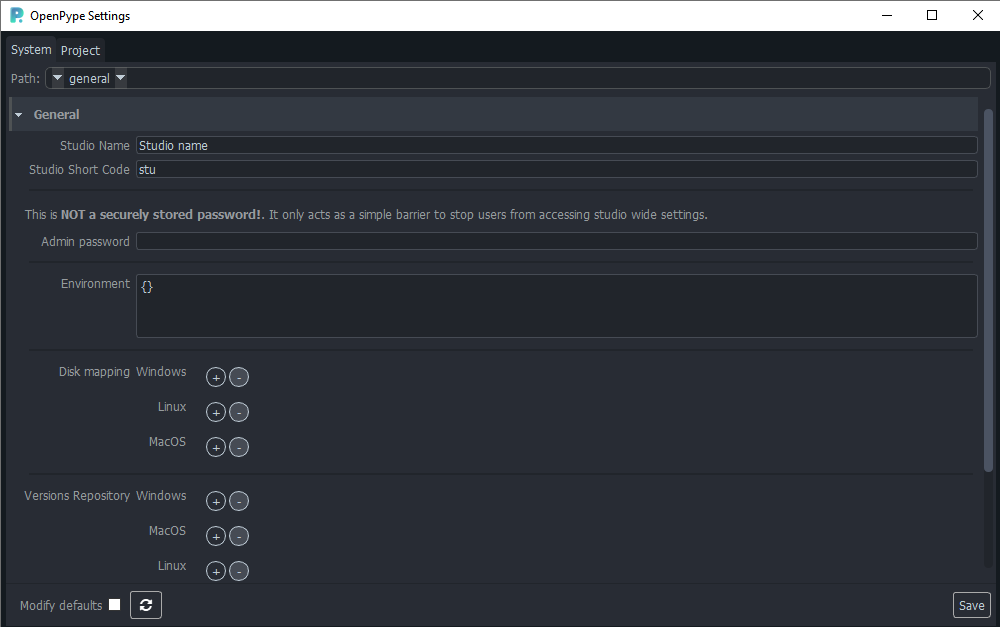The width and height of the screenshot is (1000, 627).
Task: Add a Windows versions repository path
Action: pyautogui.click(x=216, y=501)
